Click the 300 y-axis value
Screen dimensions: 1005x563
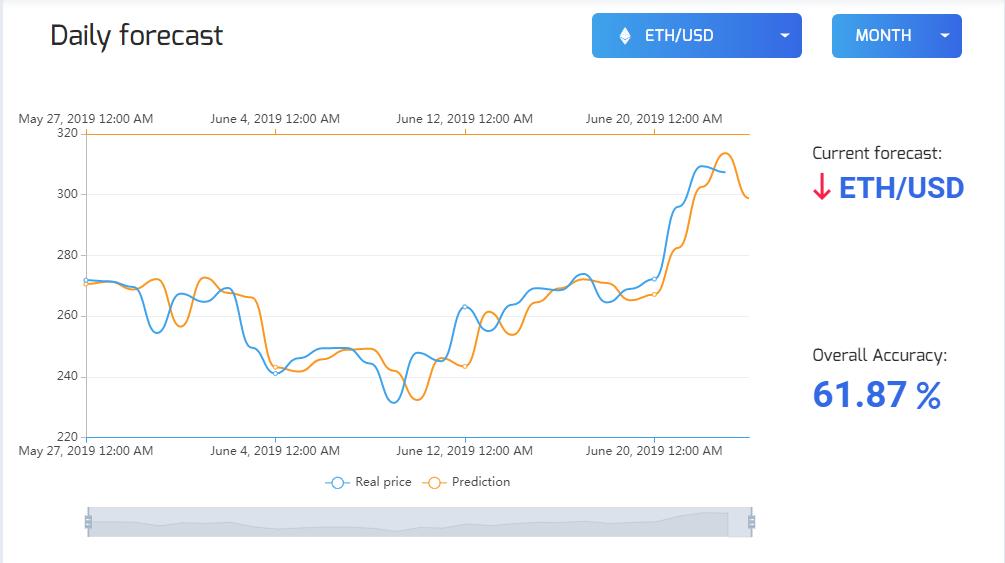(67, 194)
